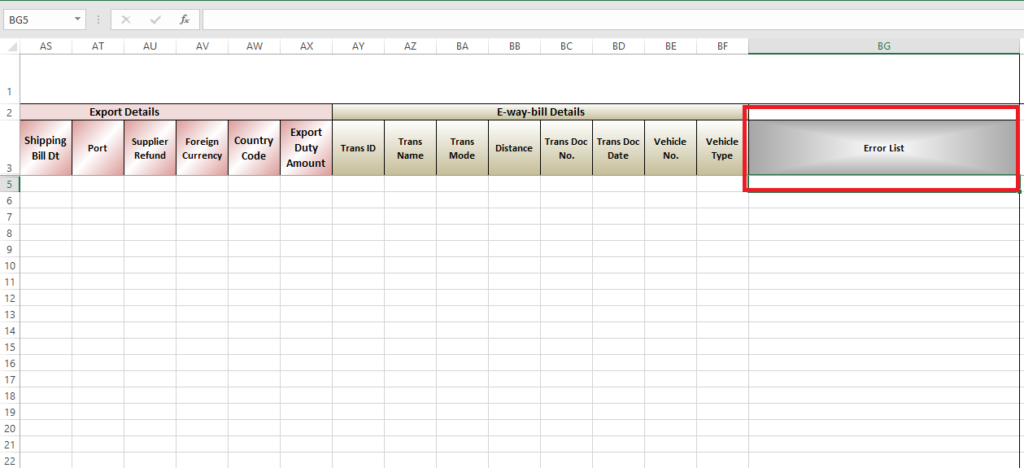The image size is (1024, 468).
Task: Click the Export Details merged header
Action: pos(176,112)
